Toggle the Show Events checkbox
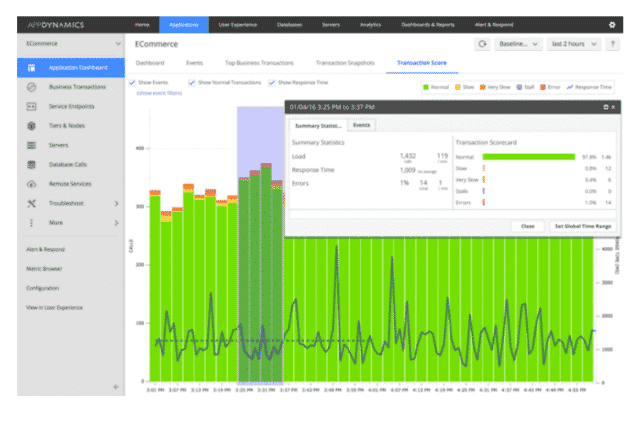The image size is (638, 422). [x=132, y=83]
